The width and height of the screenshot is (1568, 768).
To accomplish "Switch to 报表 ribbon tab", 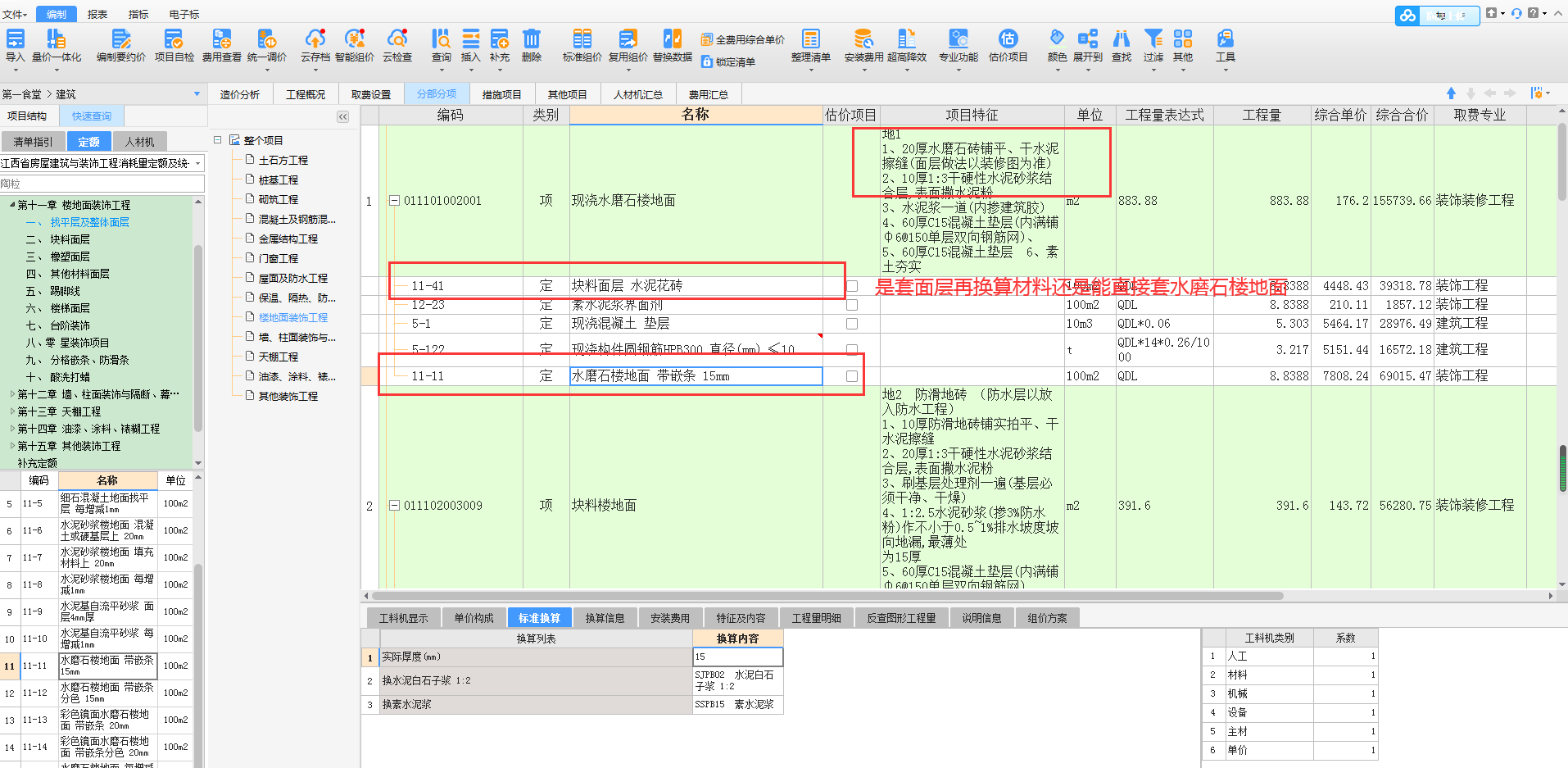I will (97, 14).
